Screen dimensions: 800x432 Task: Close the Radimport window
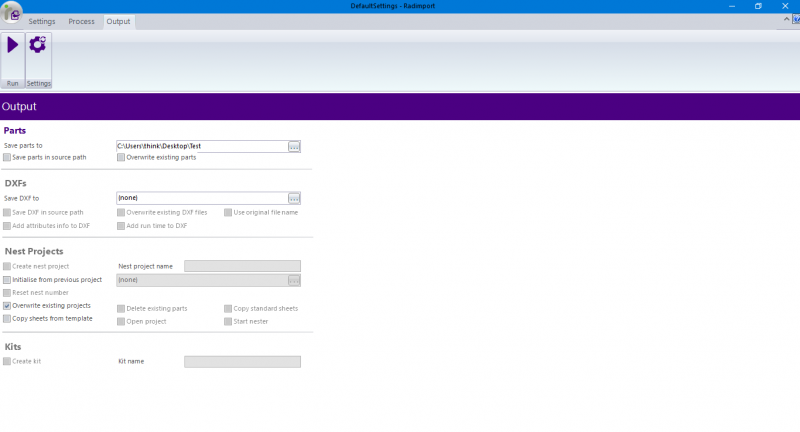click(786, 6)
